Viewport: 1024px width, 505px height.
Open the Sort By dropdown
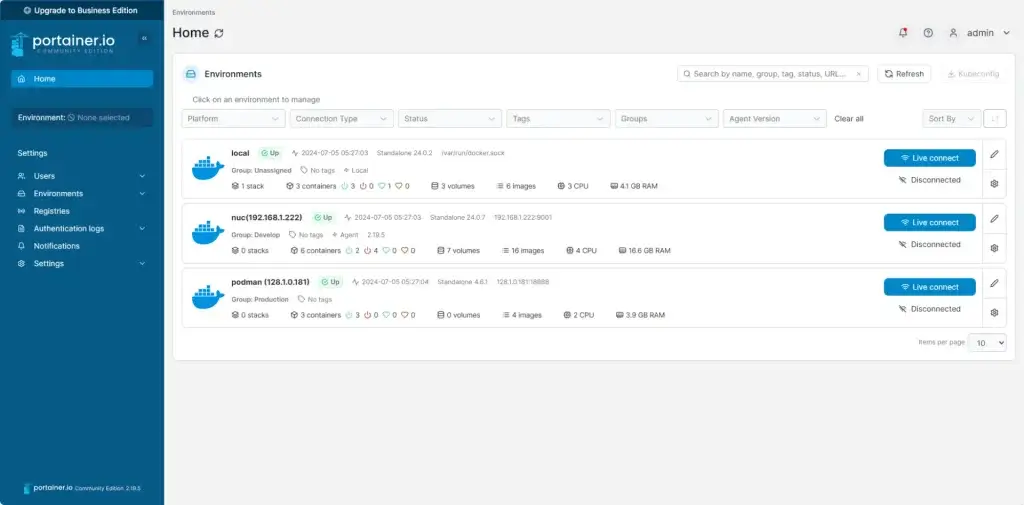[952, 119]
